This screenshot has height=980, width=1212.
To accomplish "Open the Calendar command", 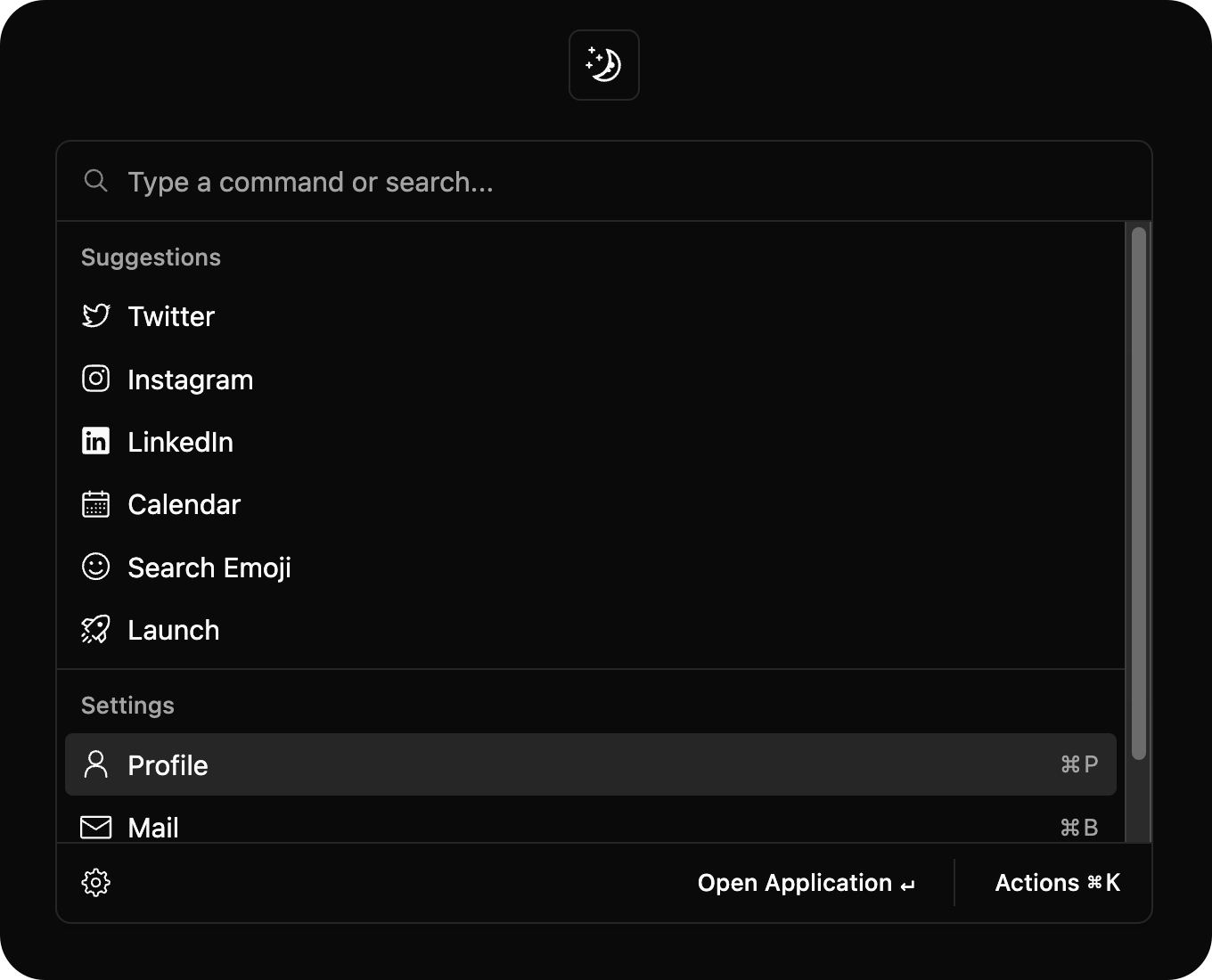I will point(591,504).
